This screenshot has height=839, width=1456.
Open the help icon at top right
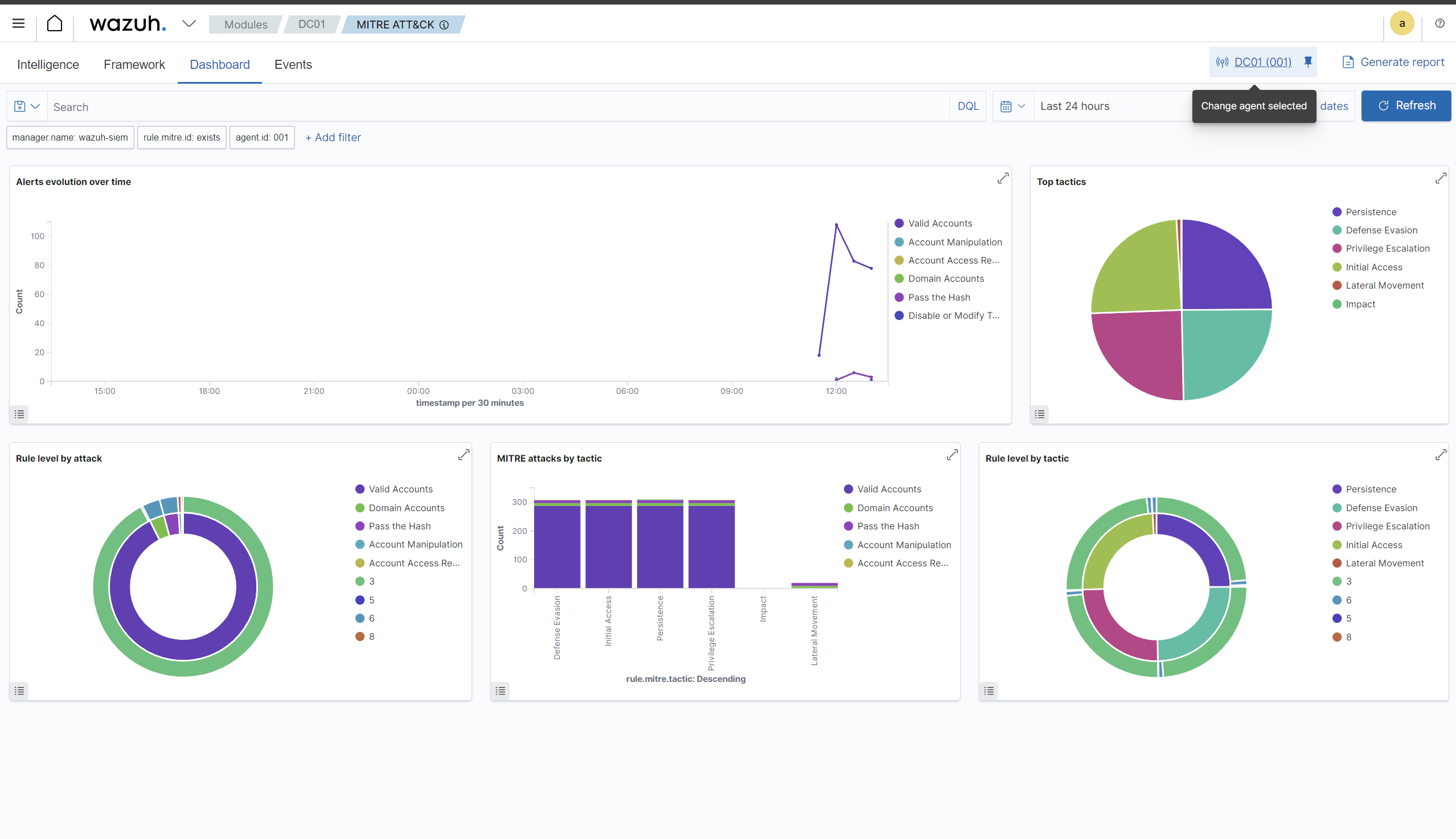[x=1439, y=24]
